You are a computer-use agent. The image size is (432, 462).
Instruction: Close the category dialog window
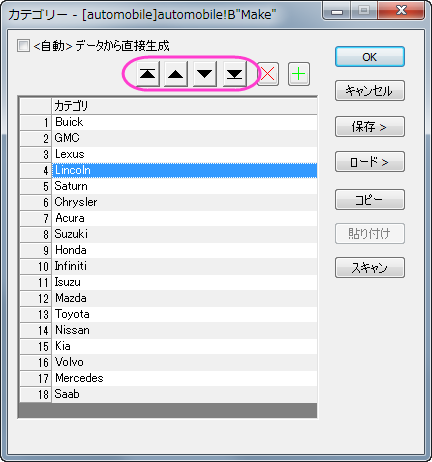point(401,10)
